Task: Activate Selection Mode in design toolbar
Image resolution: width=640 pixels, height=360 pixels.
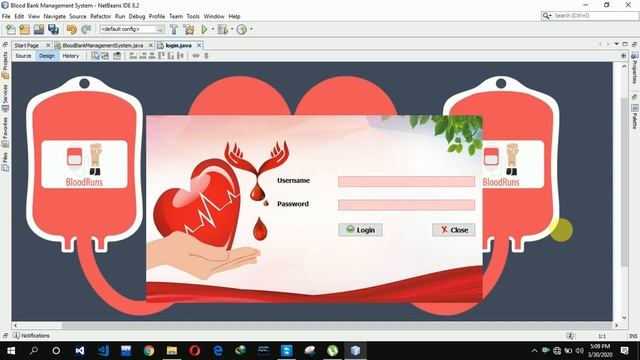Action: click(x=95, y=56)
